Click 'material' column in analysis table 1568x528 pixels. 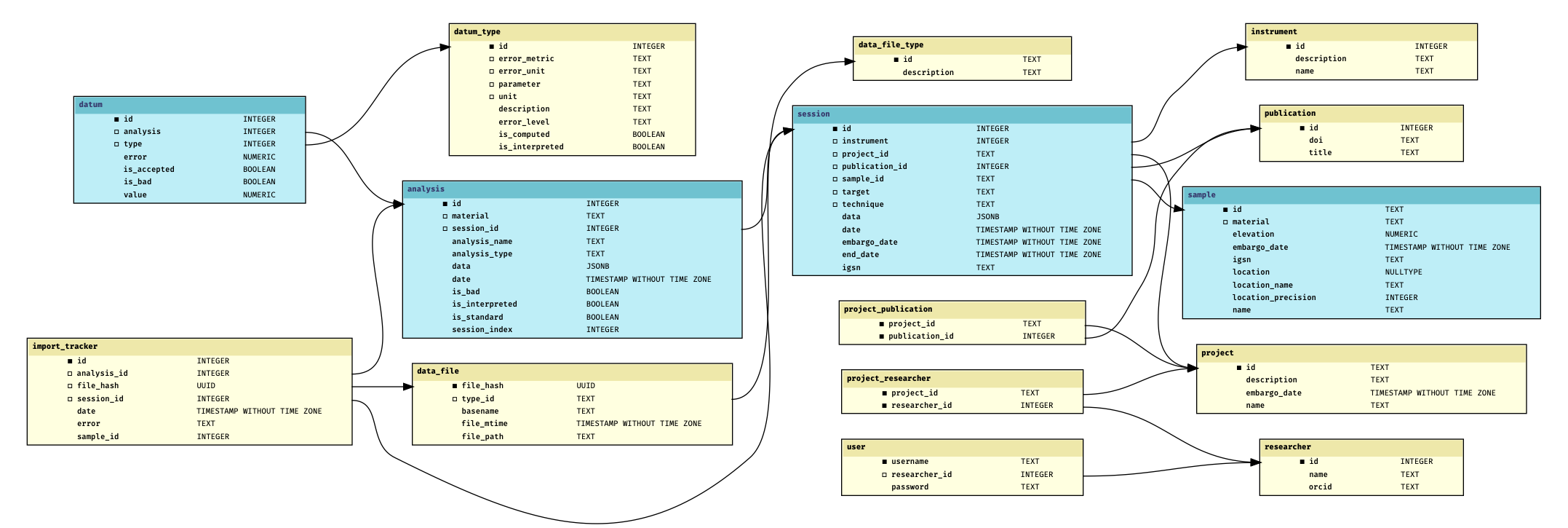click(470, 216)
